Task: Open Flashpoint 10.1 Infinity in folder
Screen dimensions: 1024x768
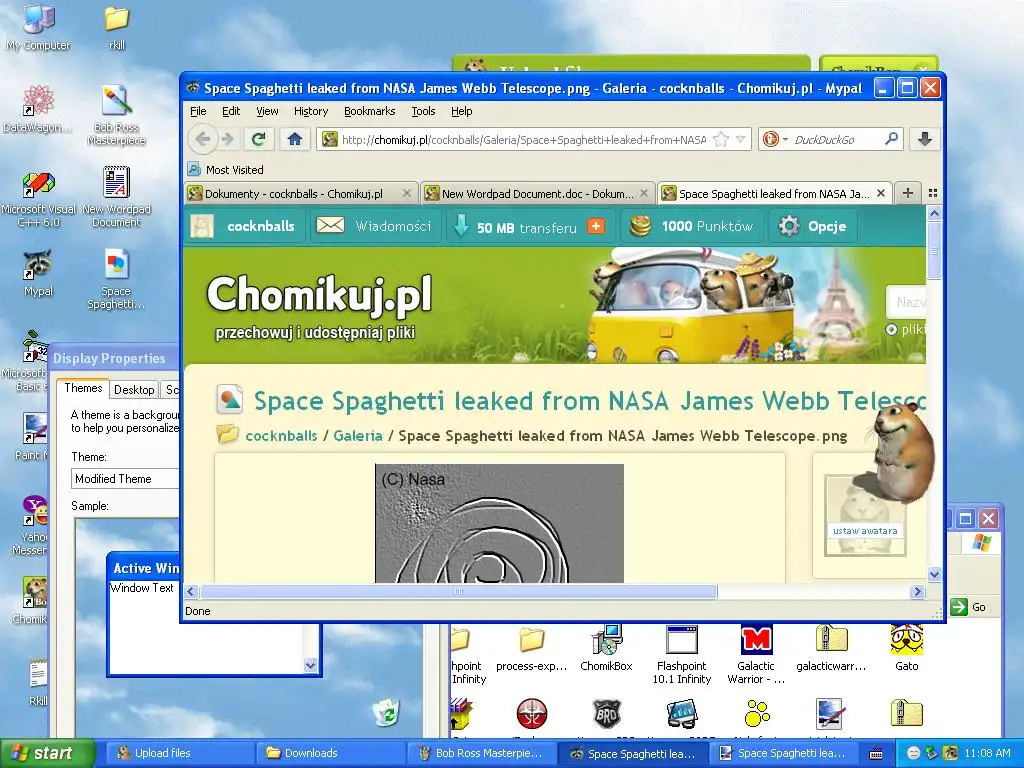Action: coord(682,654)
